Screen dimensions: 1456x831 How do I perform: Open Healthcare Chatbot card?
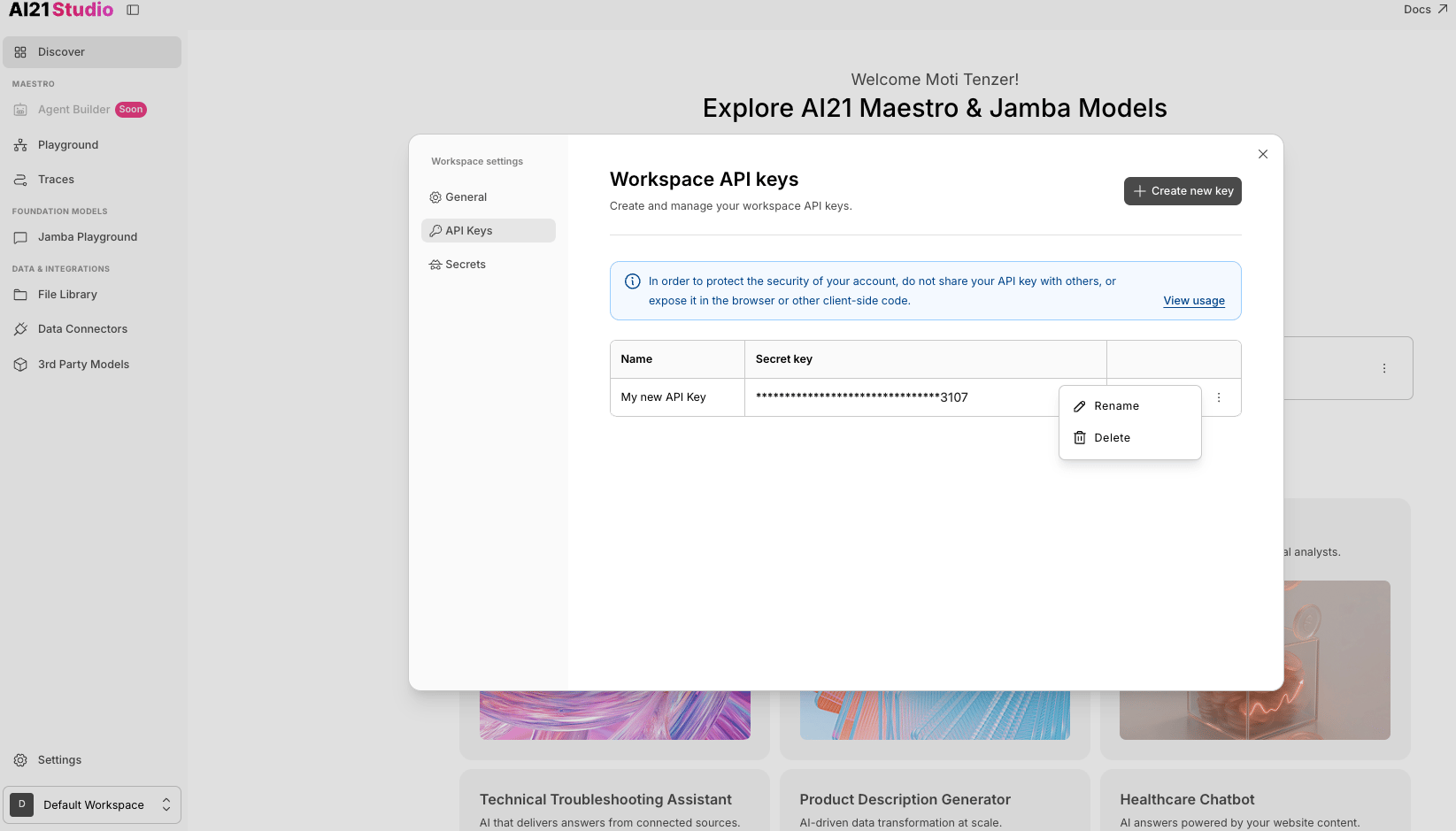(1255, 800)
